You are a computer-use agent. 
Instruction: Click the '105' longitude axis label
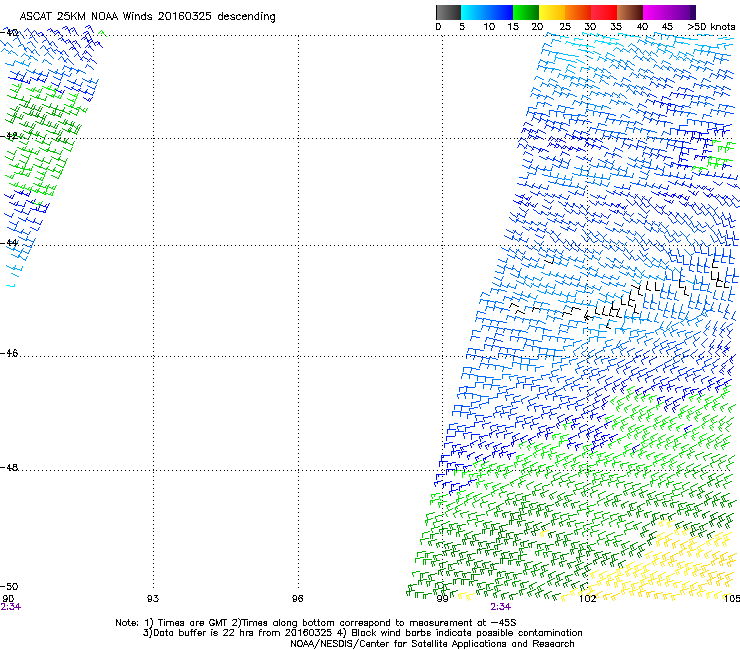(732, 599)
